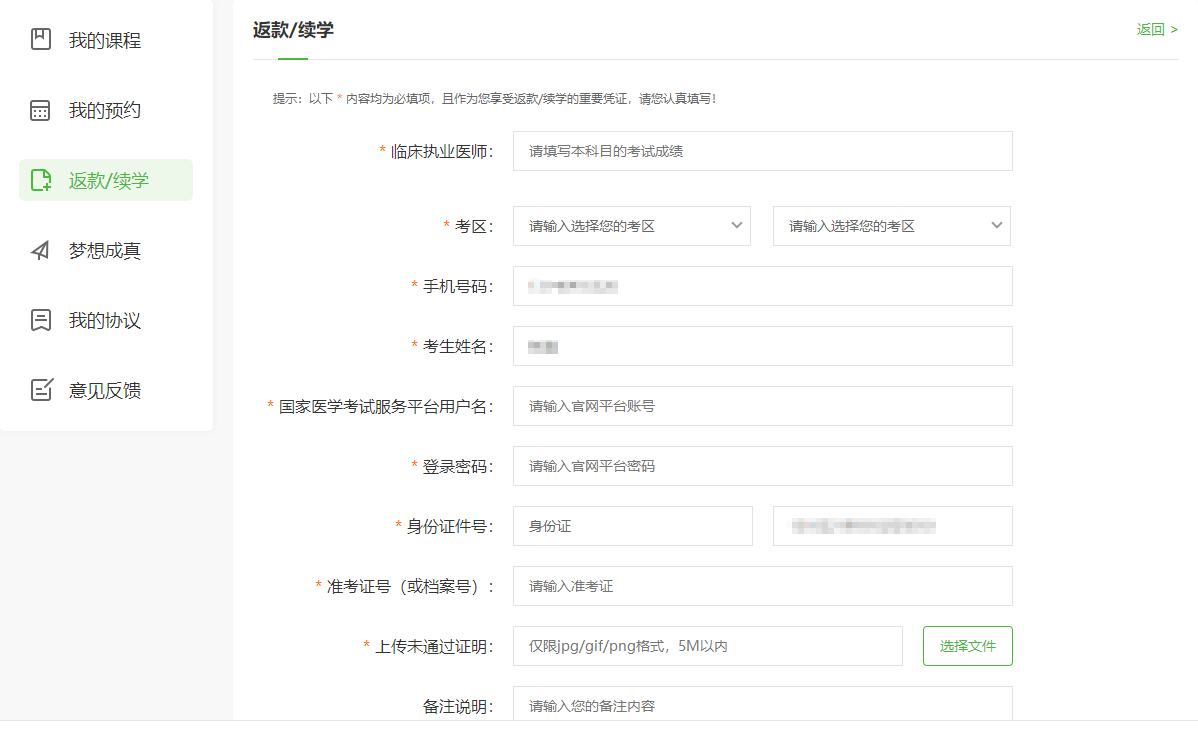The width and height of the screenshot is (1198, 729).
Task: Click the 返回 link at top right
Action: point(1156,29)
